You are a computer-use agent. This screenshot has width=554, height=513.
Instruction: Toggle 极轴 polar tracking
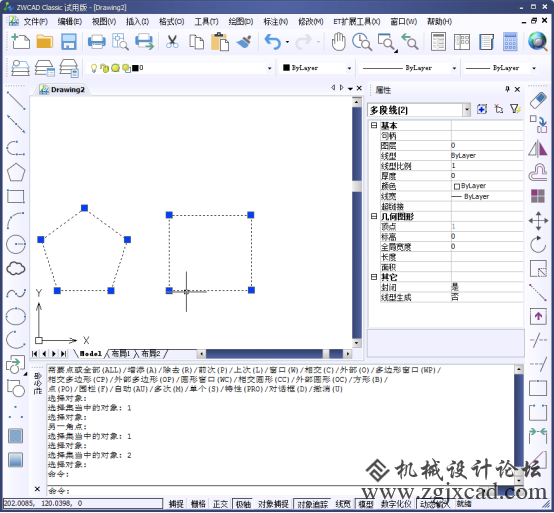point(243,504)
